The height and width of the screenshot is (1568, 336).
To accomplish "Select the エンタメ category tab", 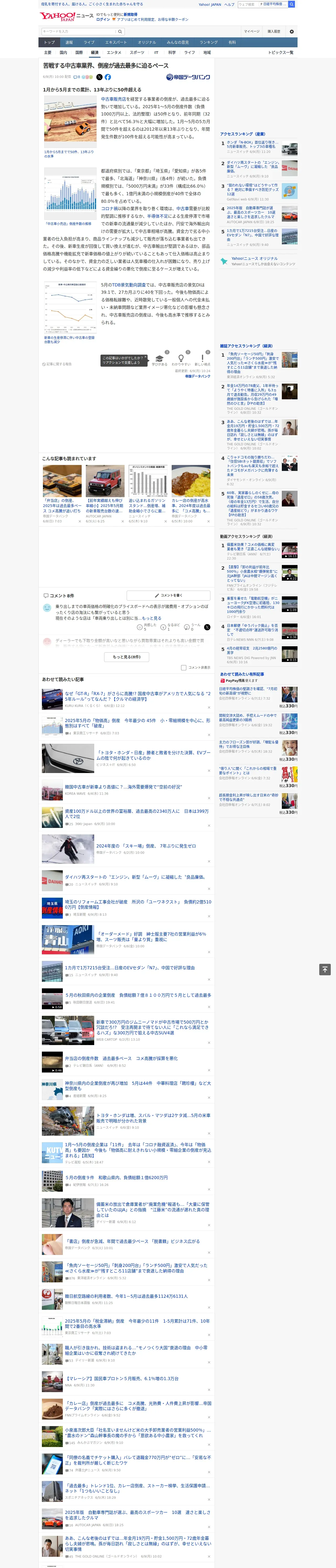I will [x=114, y=52].
